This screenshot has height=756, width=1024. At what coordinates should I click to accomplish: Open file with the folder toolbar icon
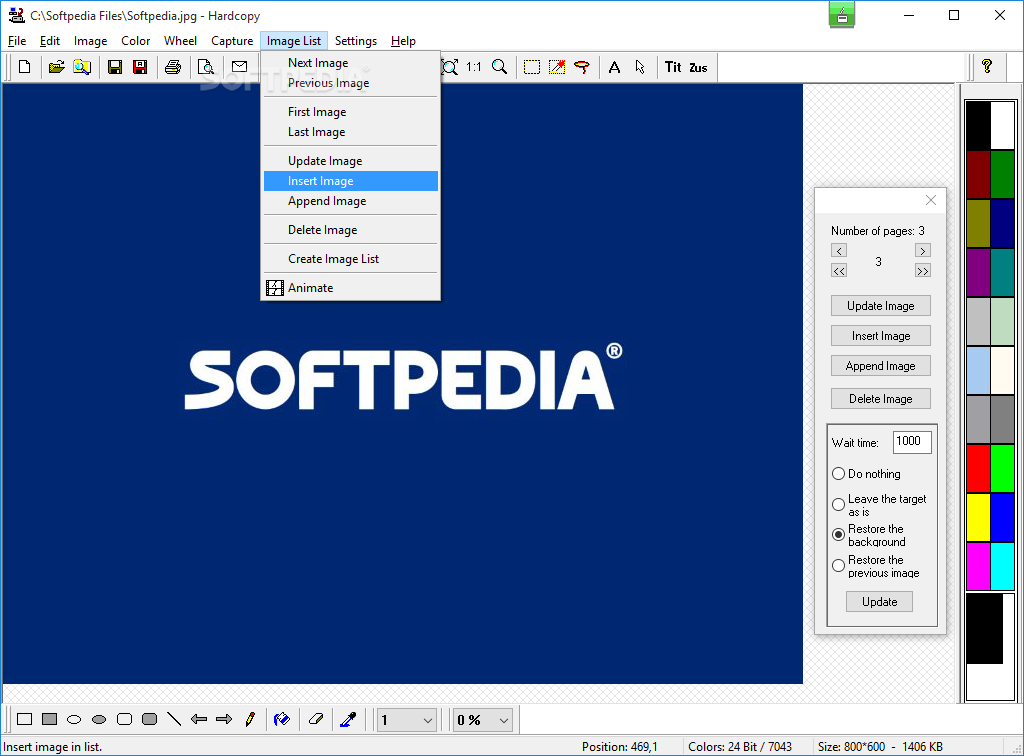56,67
